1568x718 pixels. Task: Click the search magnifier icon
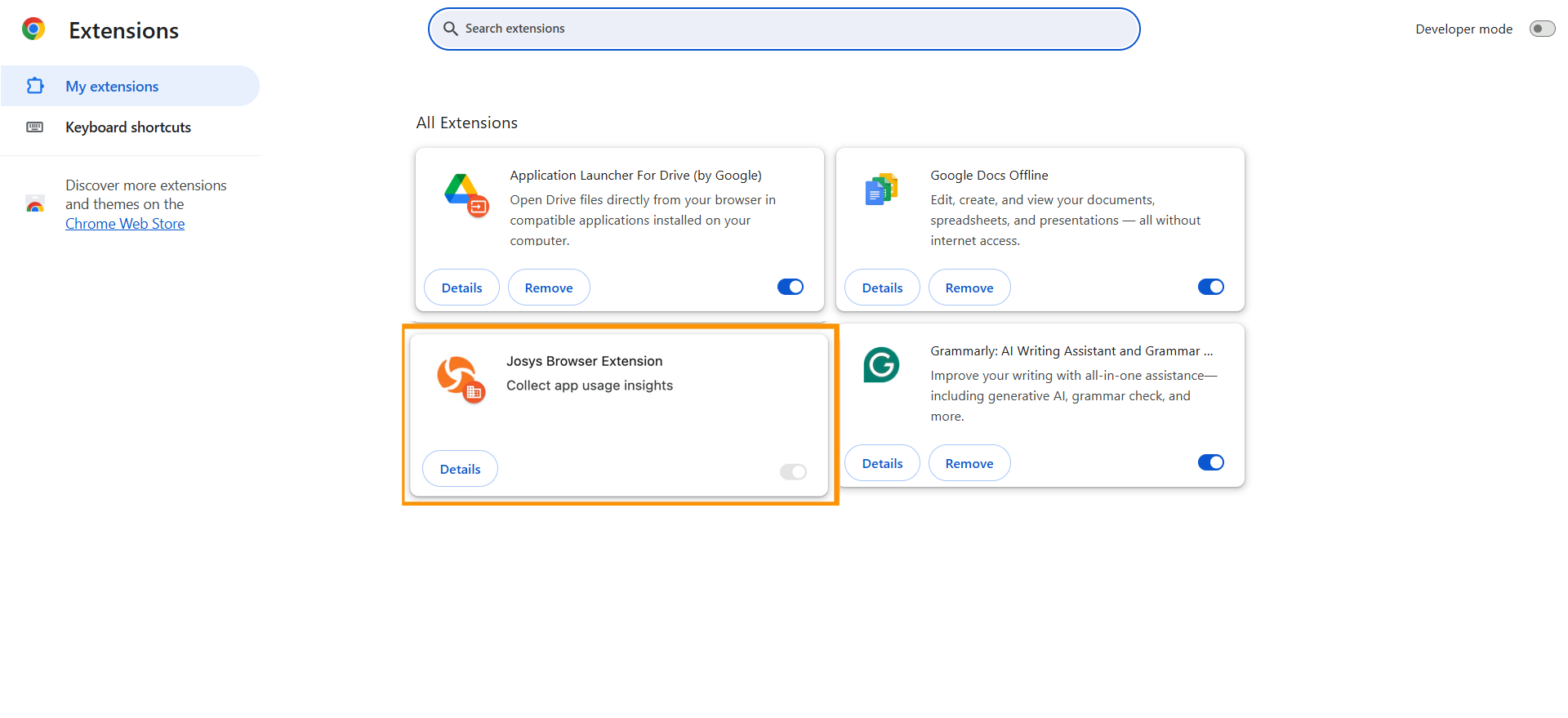[451, 29]
